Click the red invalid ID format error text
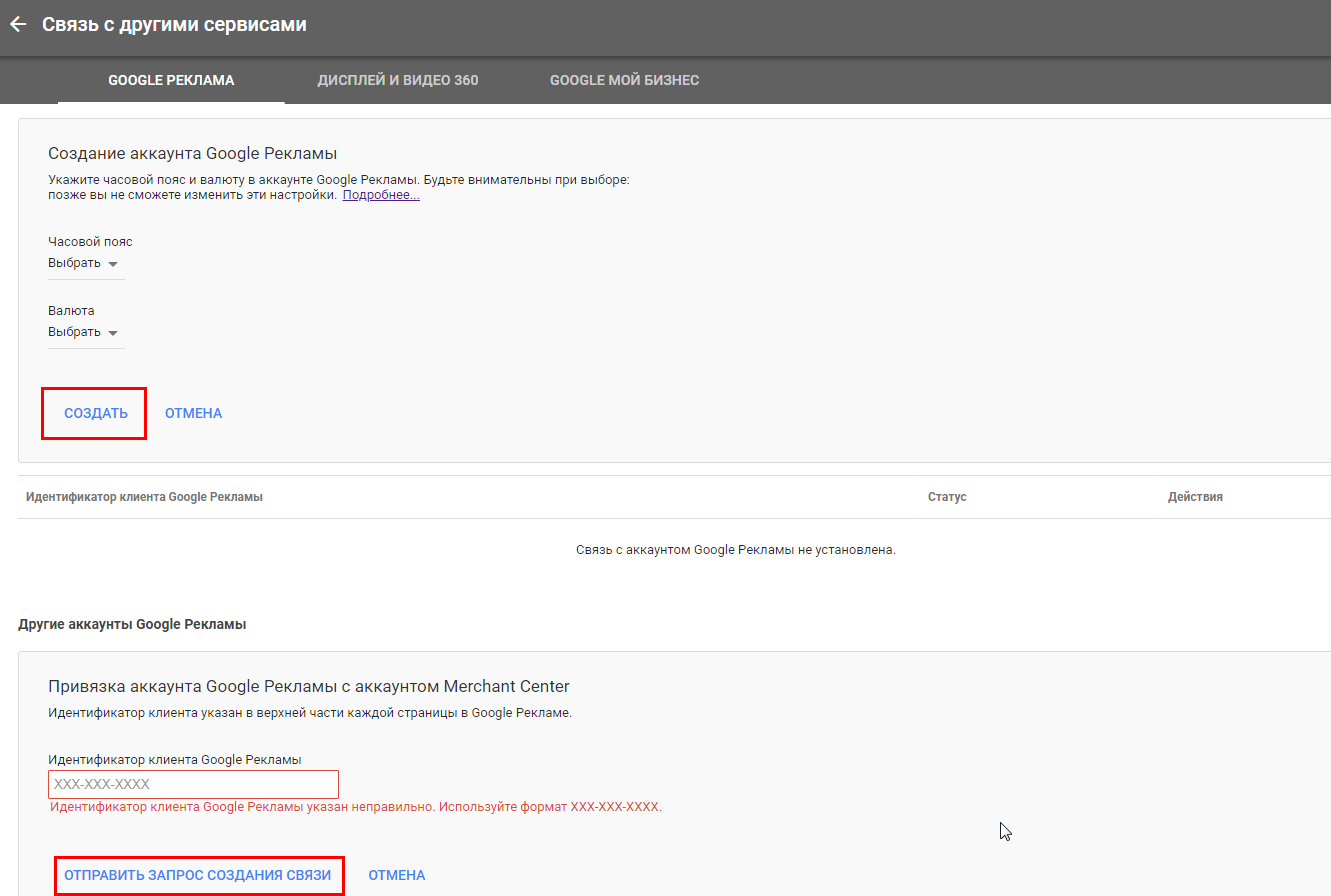Screen dimensions: 1331x896 (x=356, y=806)
